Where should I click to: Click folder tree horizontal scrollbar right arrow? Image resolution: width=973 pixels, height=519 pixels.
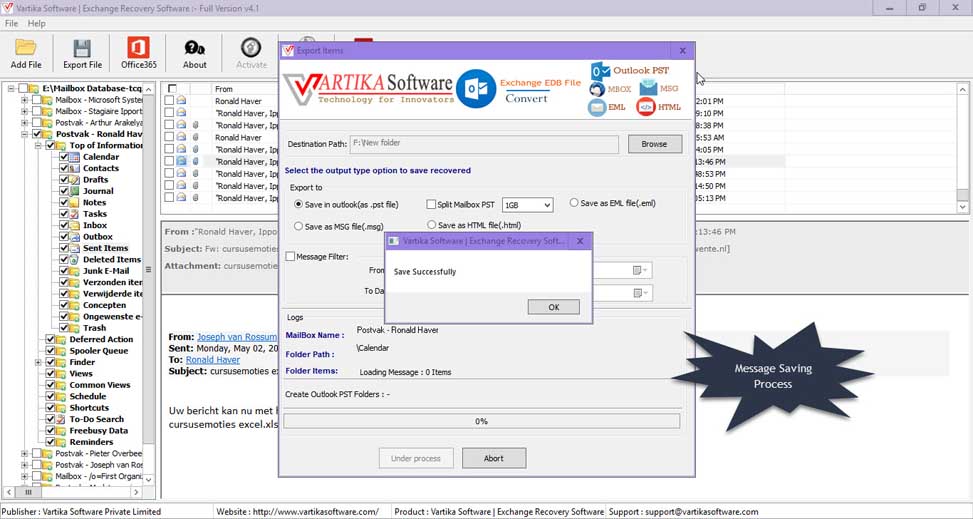(x=136, y=492)
